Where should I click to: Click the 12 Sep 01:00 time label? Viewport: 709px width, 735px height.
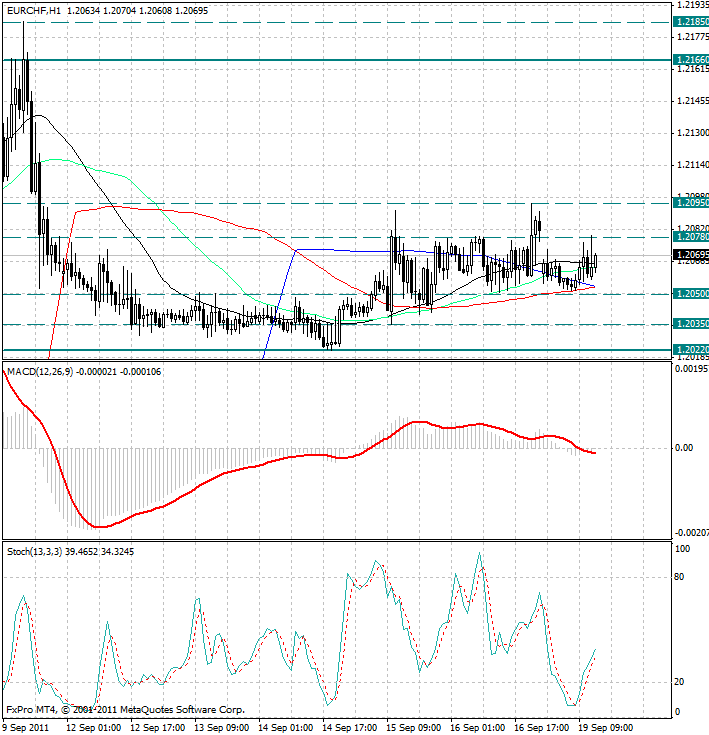pyautogui.click(x=93, y=728)
